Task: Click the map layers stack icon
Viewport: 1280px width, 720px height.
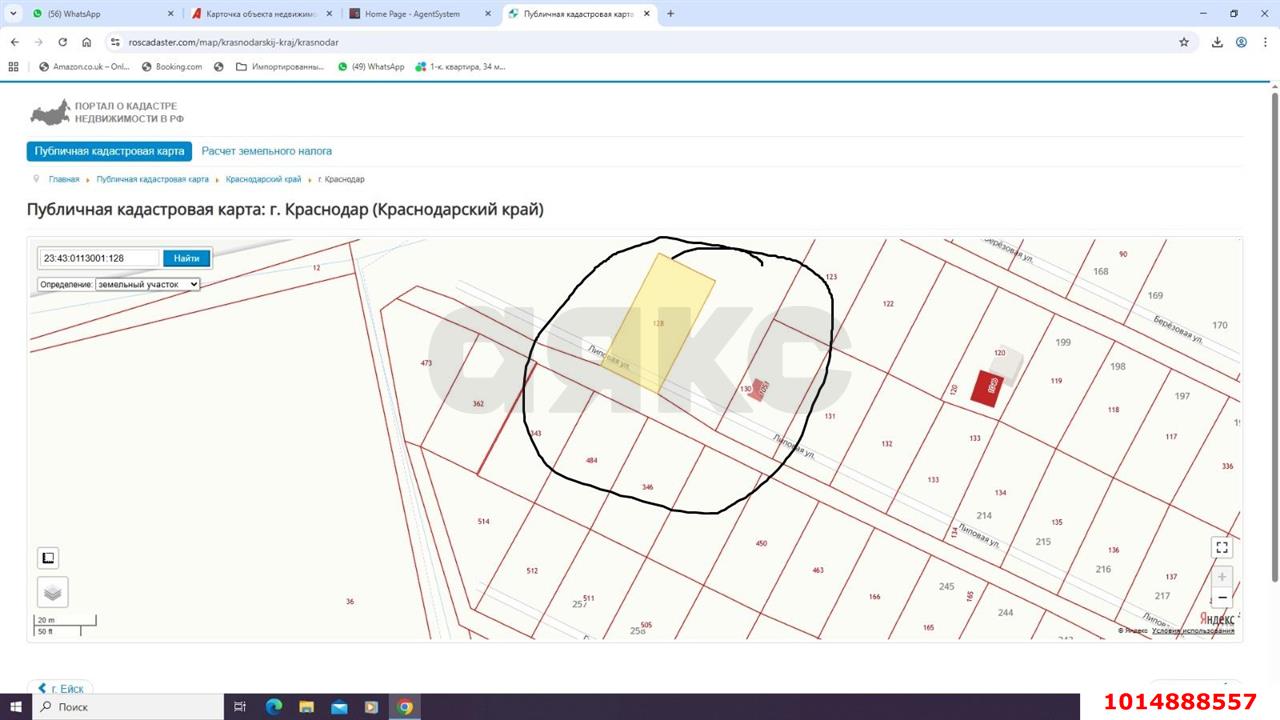Action: pos(52,592)
